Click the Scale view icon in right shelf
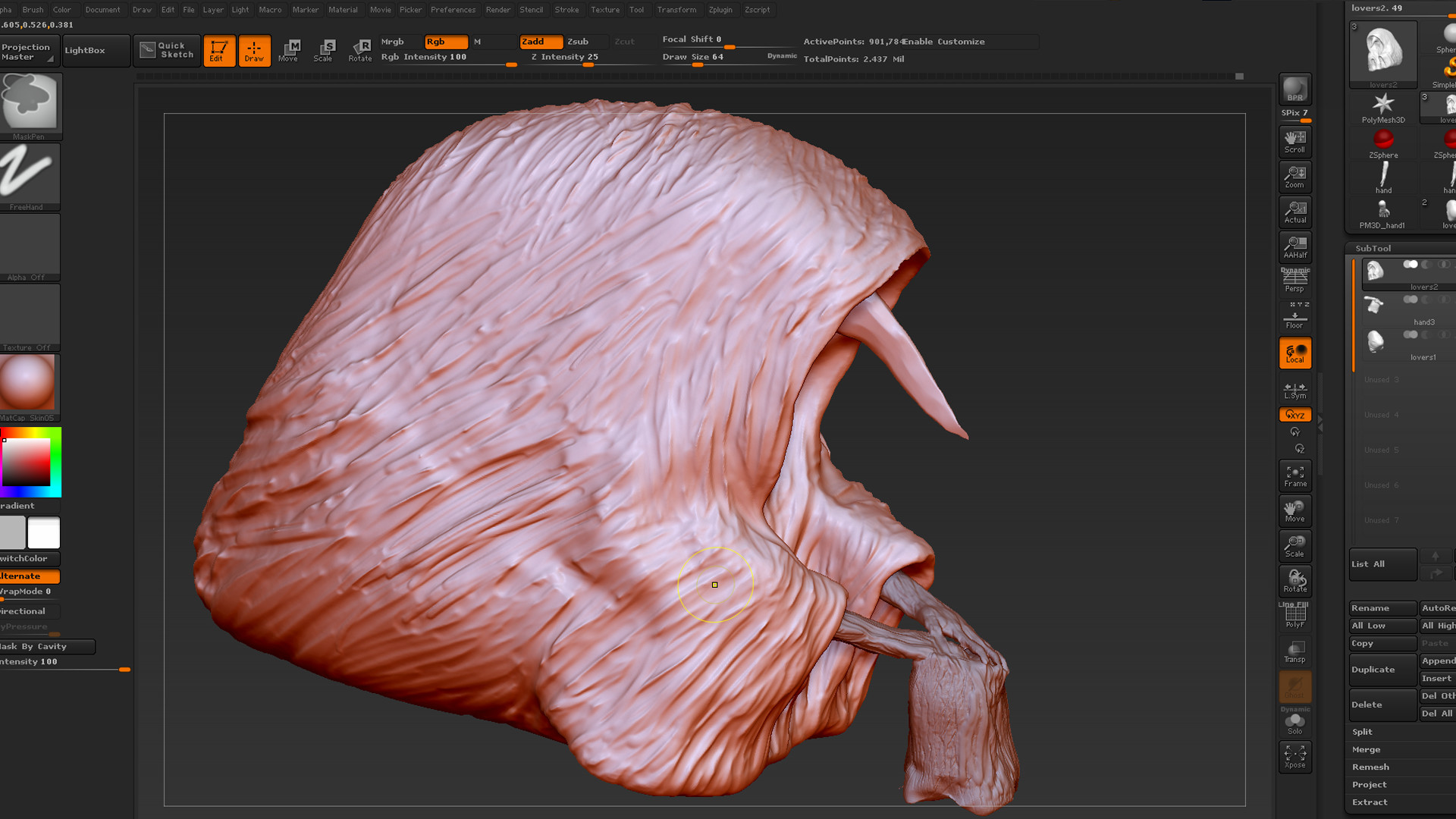This screenshot has height=819, width=1456. click(1294, 546)
